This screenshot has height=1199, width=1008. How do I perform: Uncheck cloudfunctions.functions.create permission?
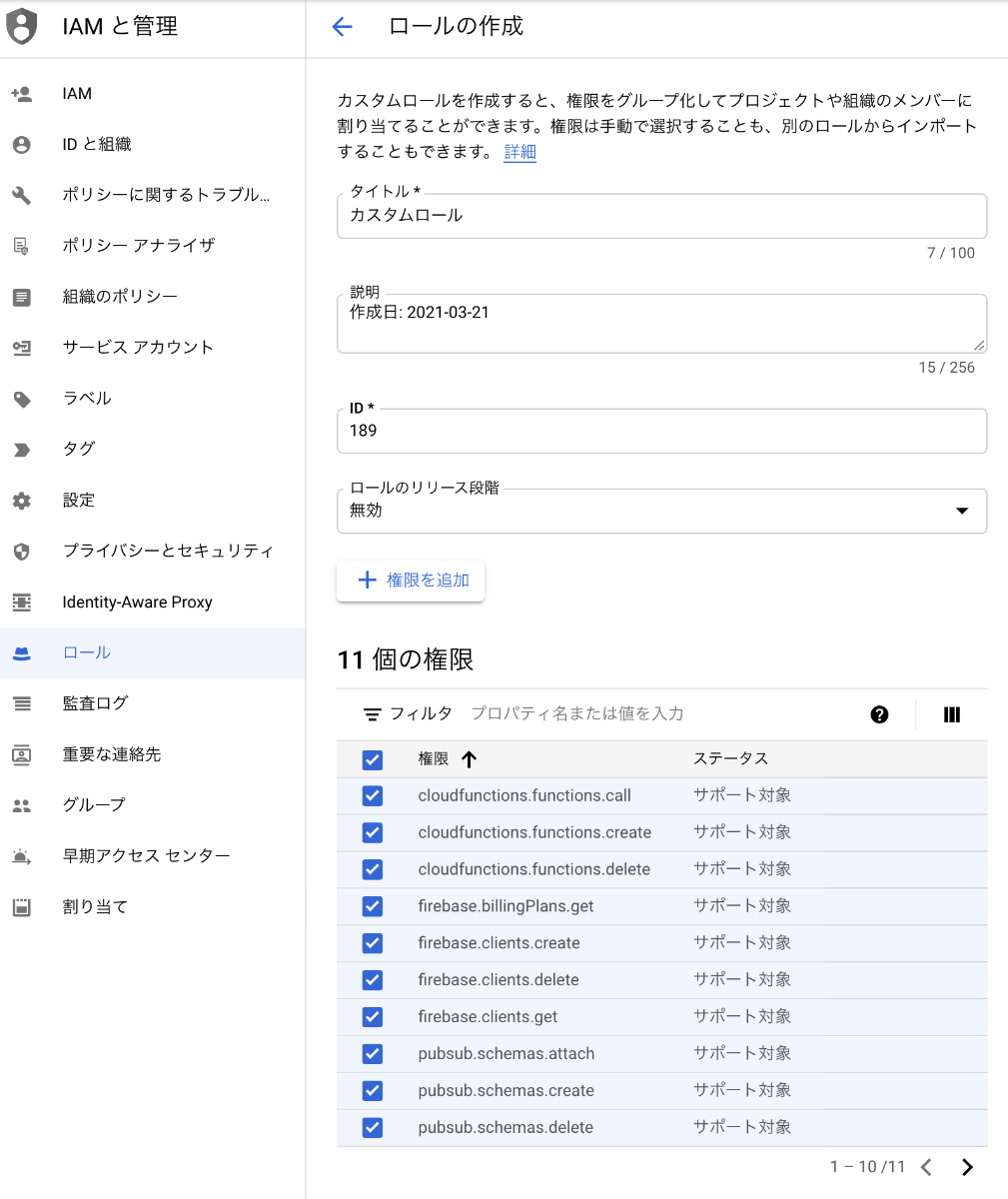[373, 833]
